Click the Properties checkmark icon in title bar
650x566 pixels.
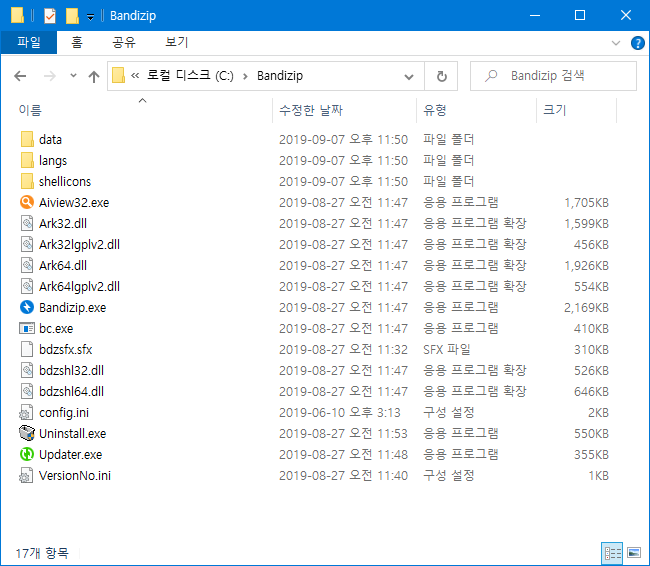pos(50,16)
